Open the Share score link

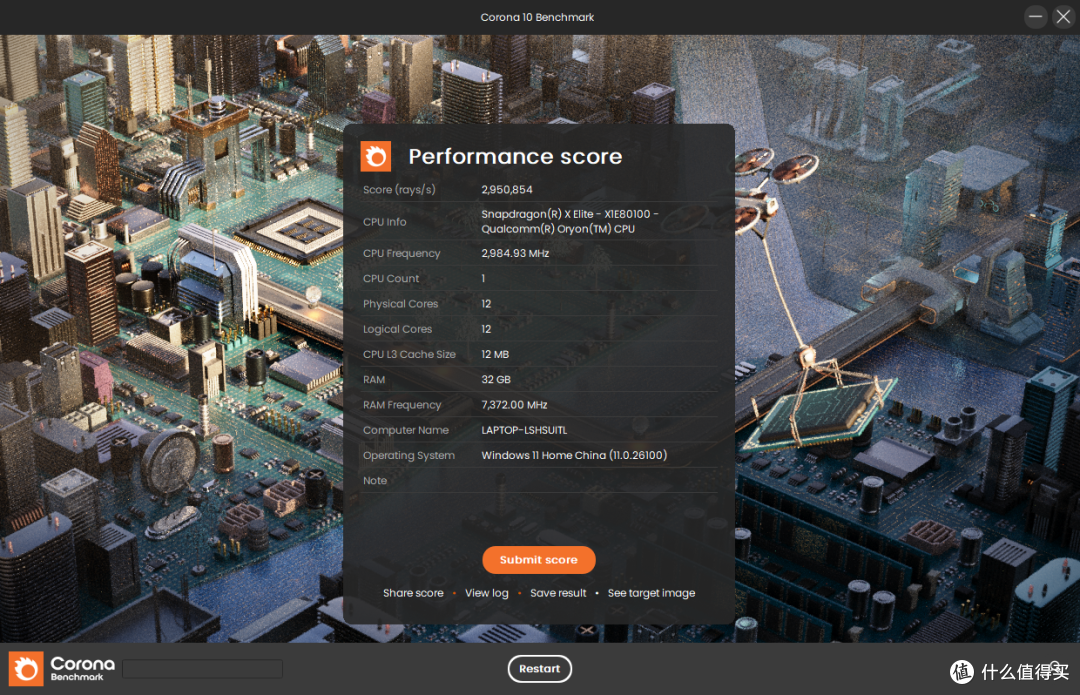[413, 593]
